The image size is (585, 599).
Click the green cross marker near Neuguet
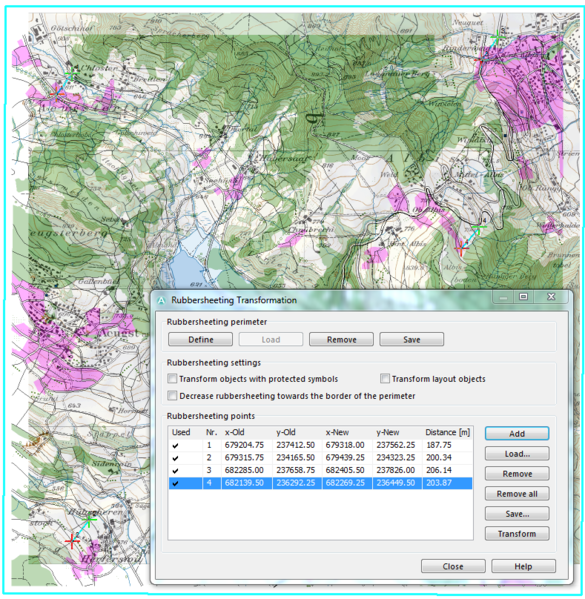(497, 37)
